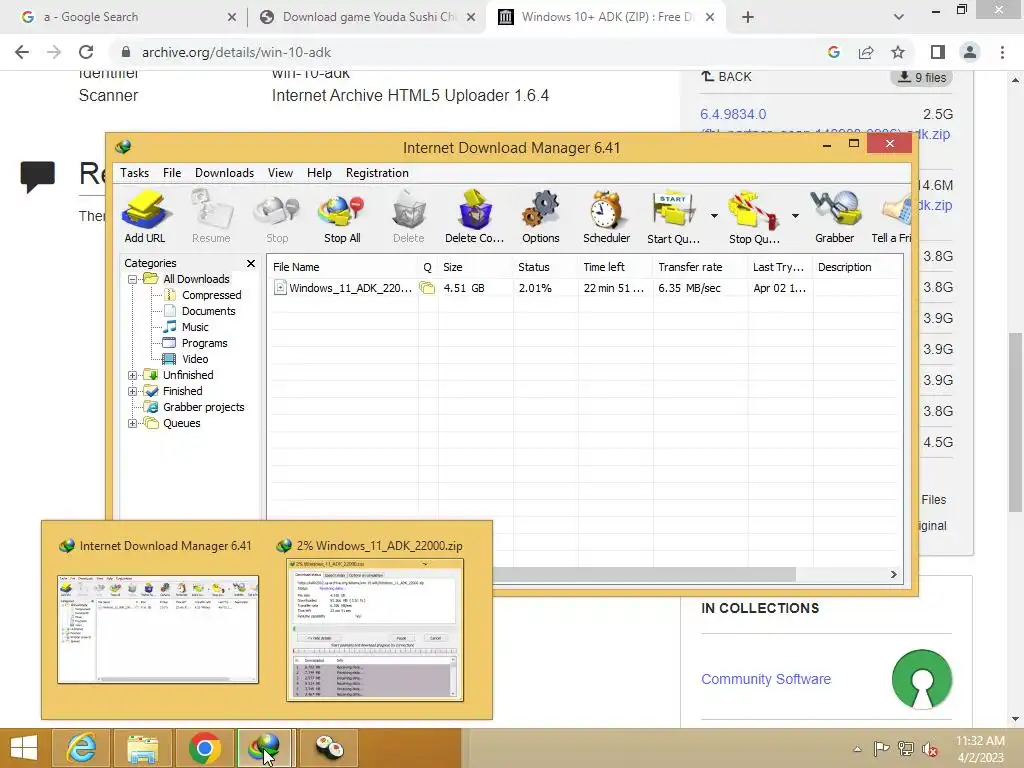Close the Categories panel

(x=251, y=263)
